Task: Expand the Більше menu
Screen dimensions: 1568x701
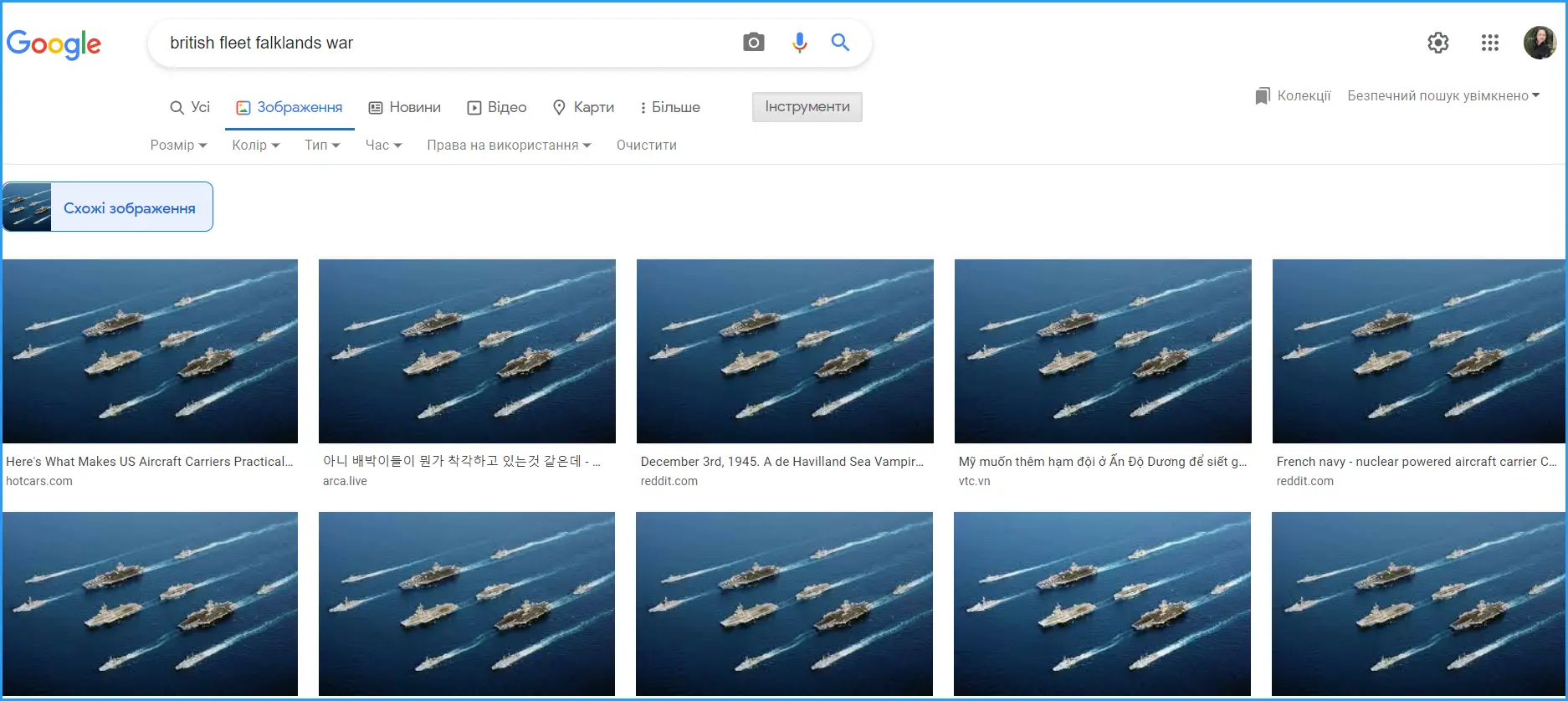Action: pos(670,107)
